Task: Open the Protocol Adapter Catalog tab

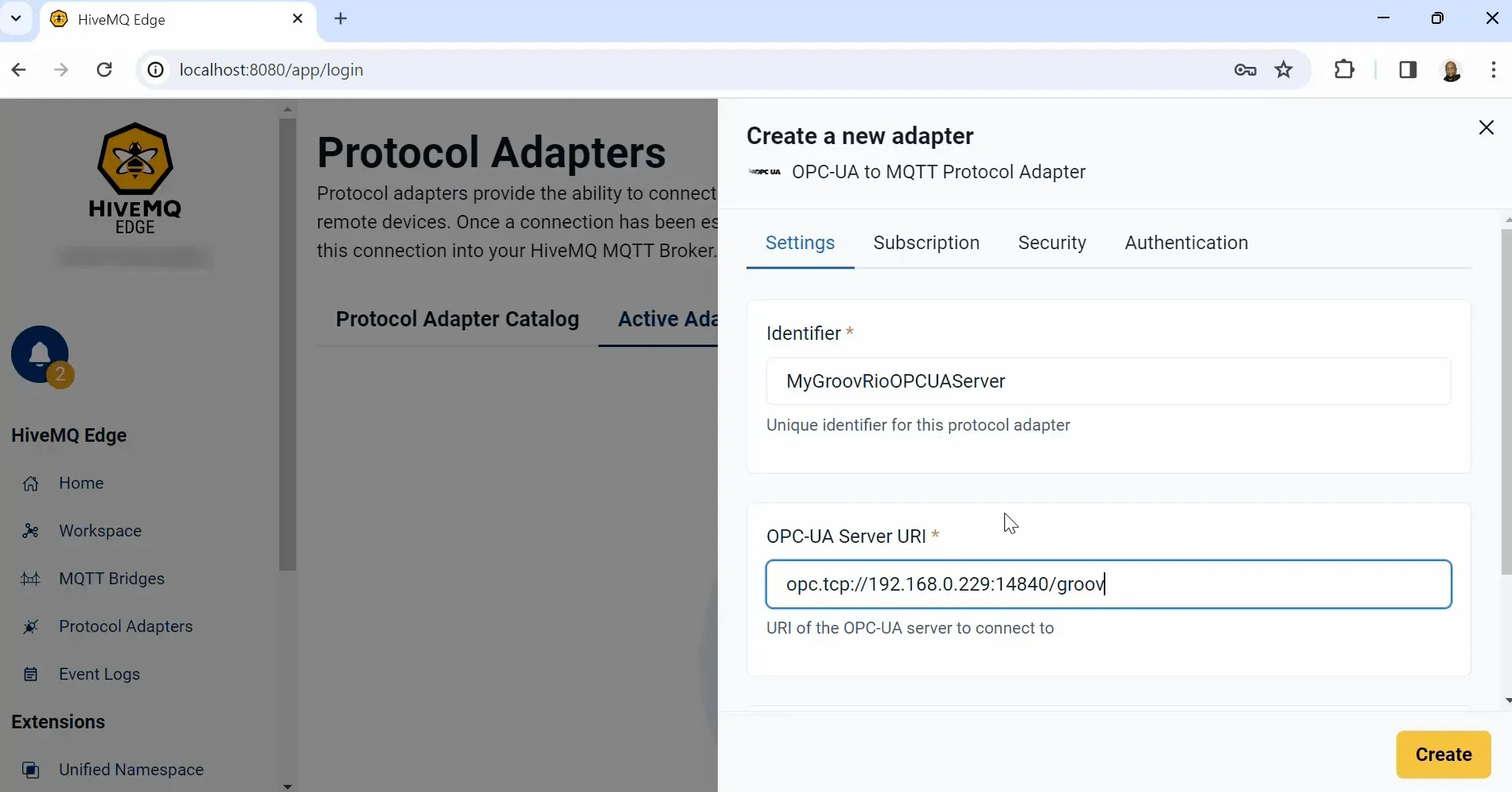Action: (x=458, y=319)
